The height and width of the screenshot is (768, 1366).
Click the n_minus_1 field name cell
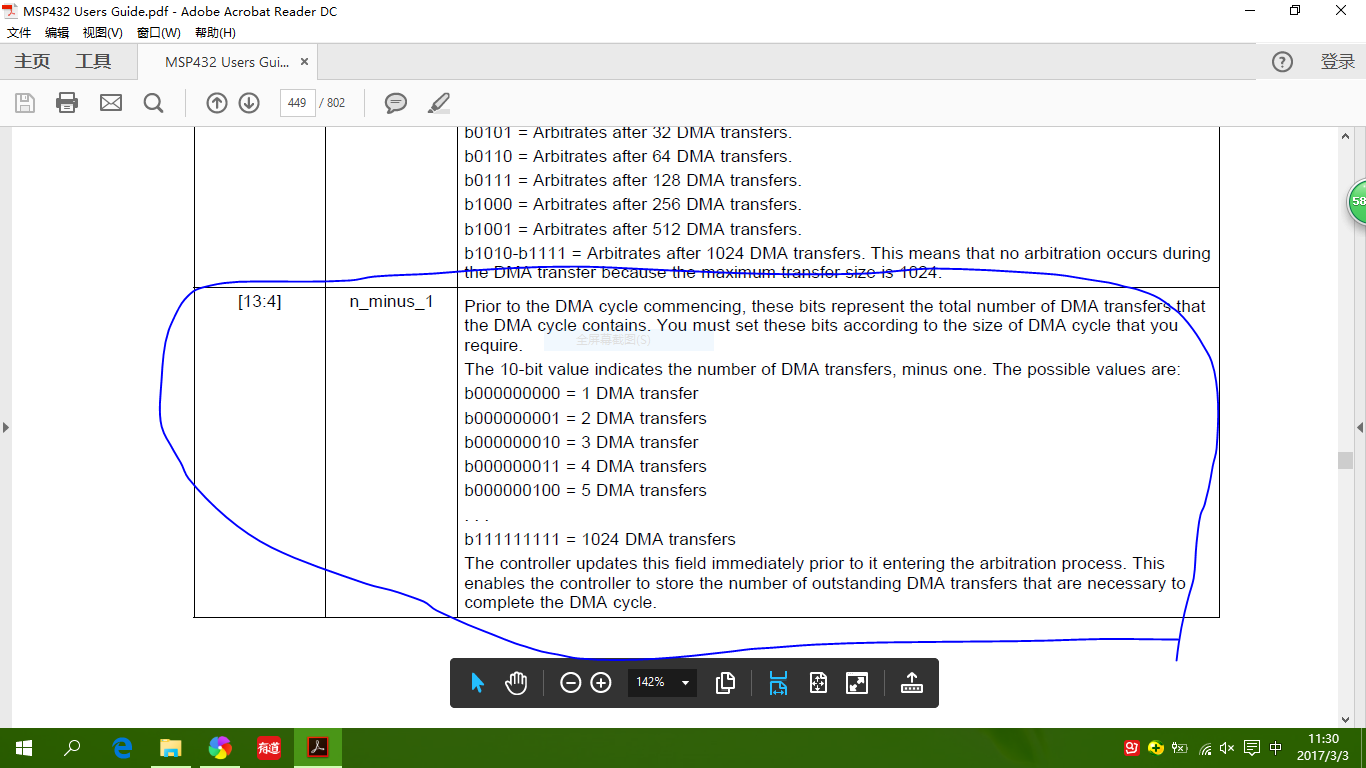[x=391, y=301]
